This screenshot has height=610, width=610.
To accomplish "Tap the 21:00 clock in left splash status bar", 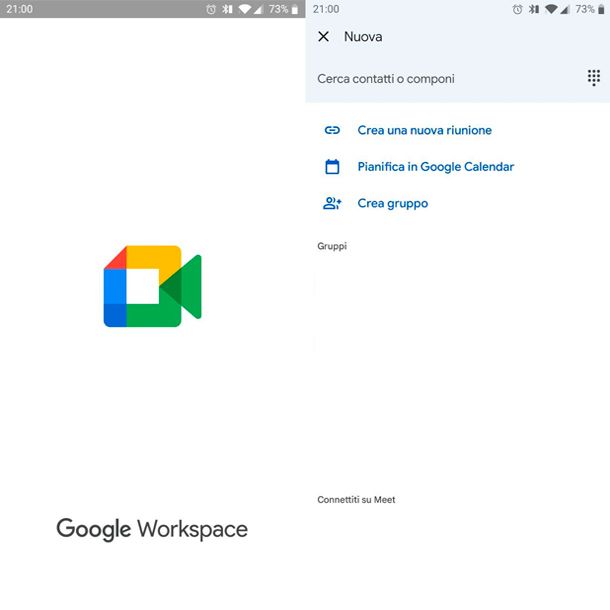I will click(x=19, y=9).
